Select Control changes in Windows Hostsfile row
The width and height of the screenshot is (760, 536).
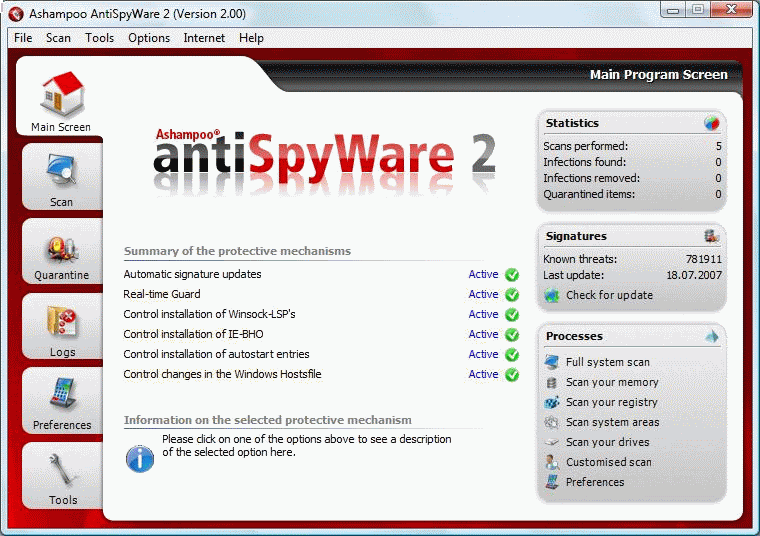coord(222,374)
